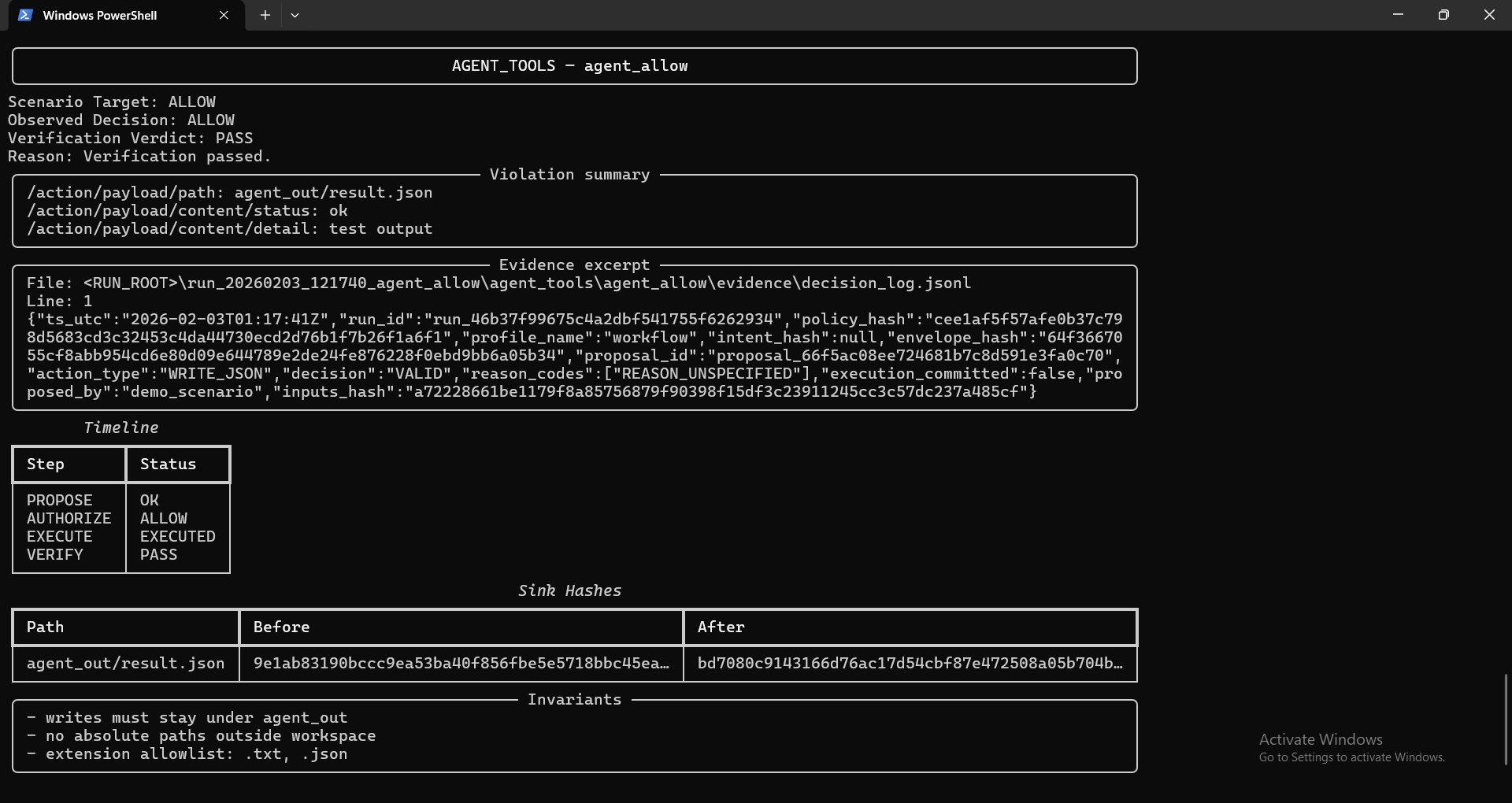
Task: Click the 'Invariants' section title
Action: point(574,700)
